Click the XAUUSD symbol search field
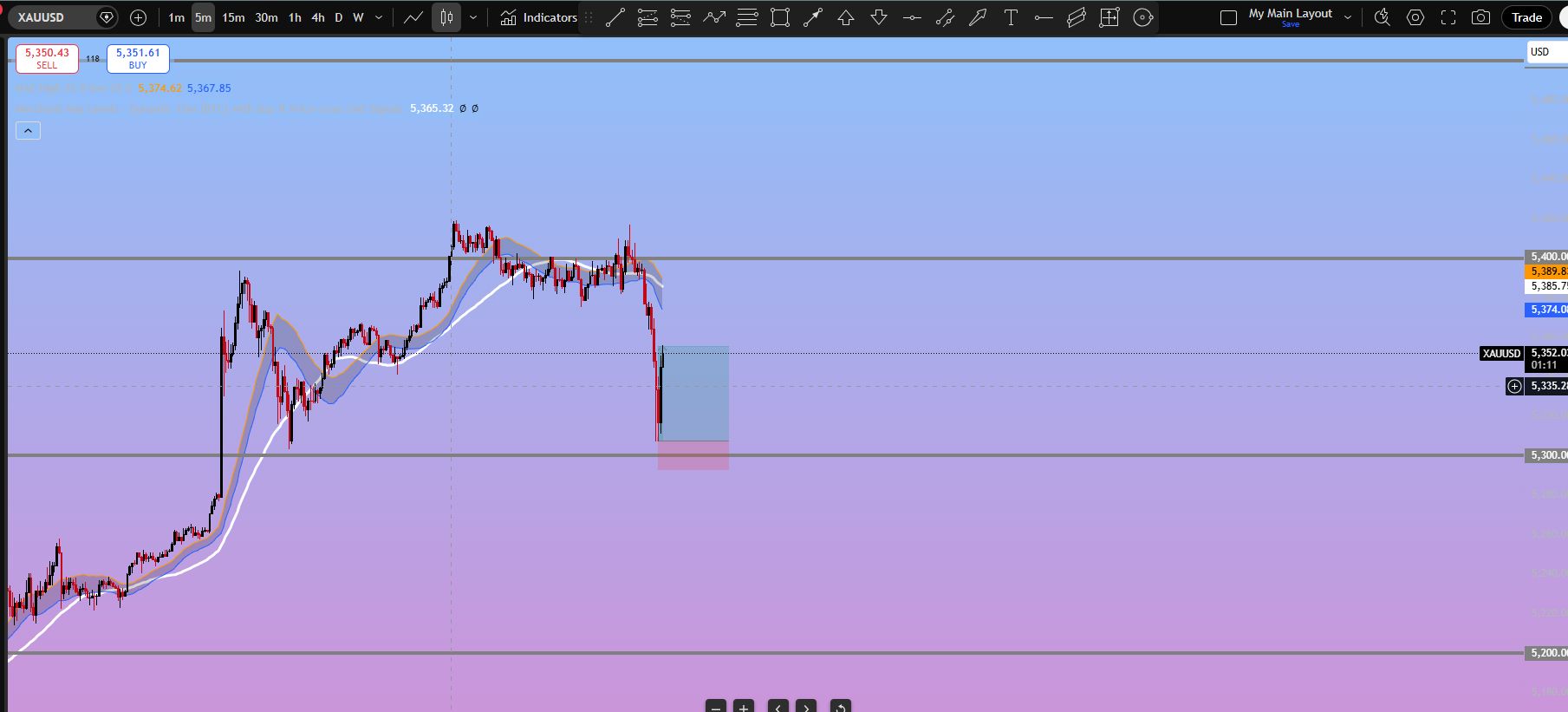 pyautogui.click(x=52, y=17)
